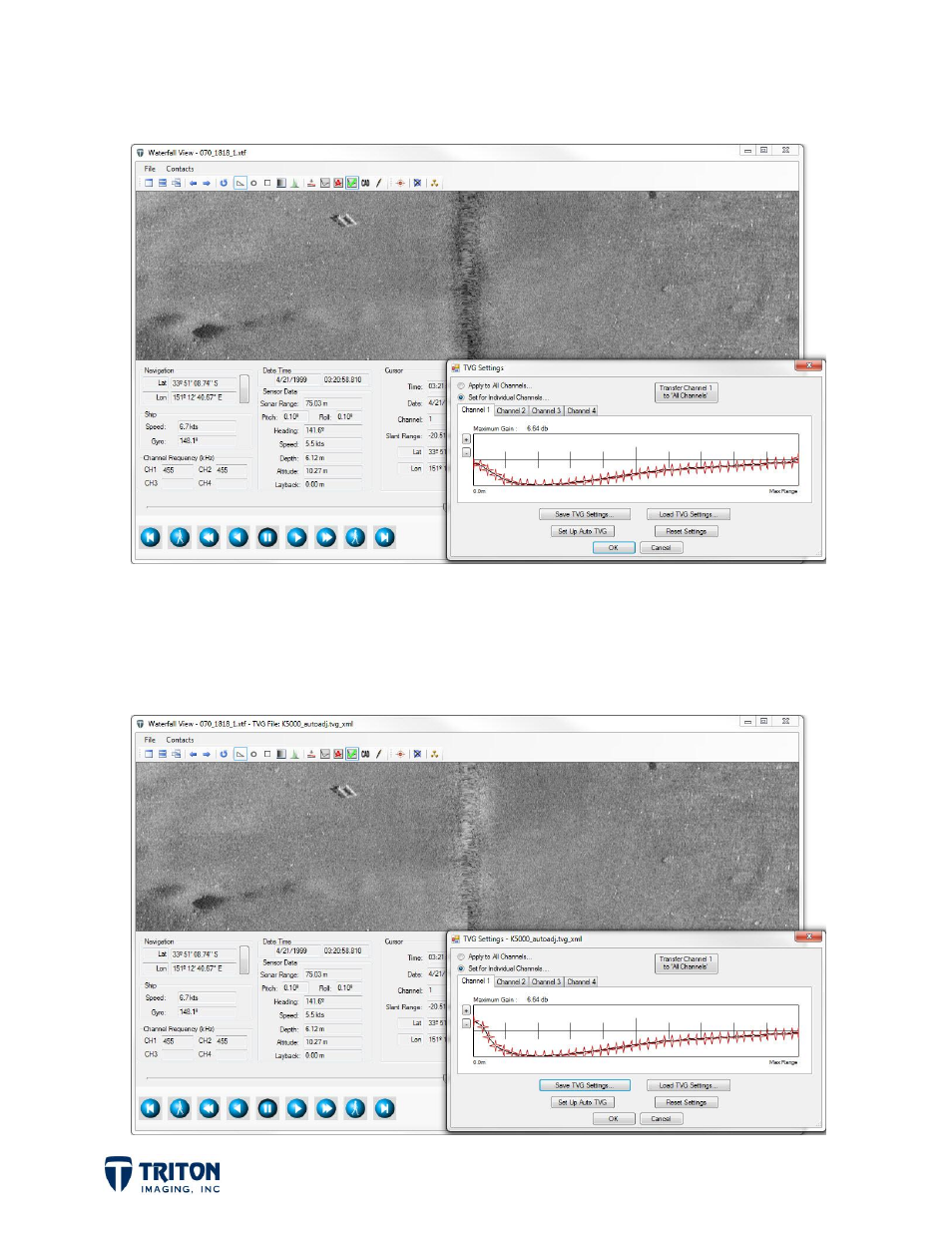The width and height of the screenshot is (952, 1233).
Task: Click the red crosshair target icon in upper toolbar
Action: coord(400,183)
